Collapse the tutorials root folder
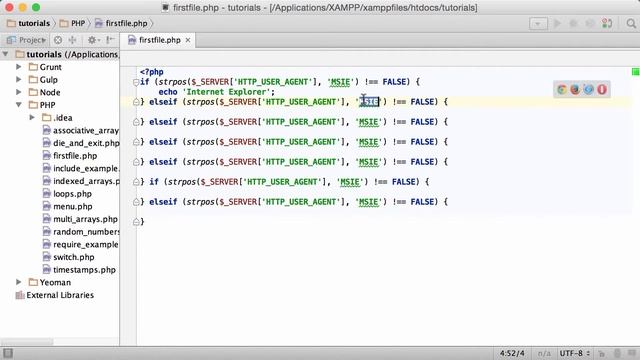 [x=5, y=54]
